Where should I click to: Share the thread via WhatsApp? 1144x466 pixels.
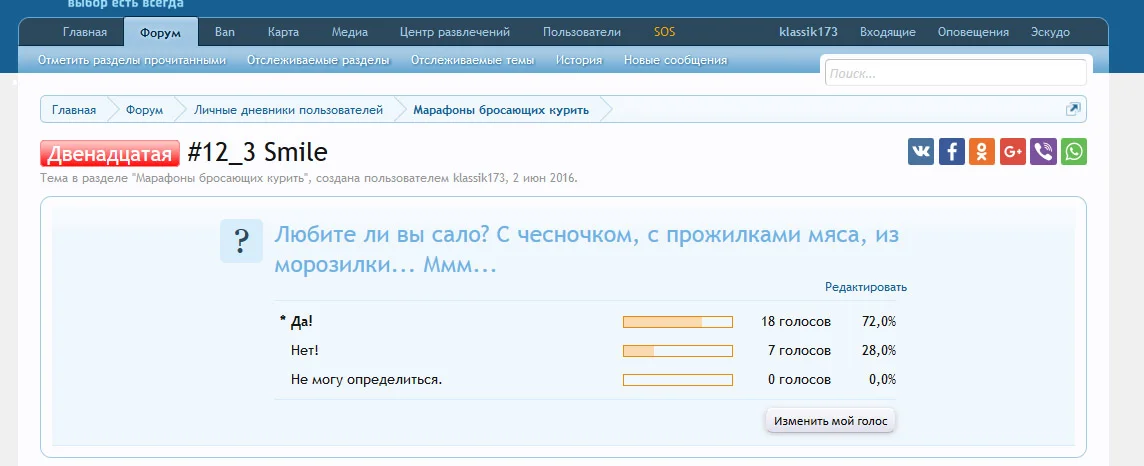coord(1074,152)
